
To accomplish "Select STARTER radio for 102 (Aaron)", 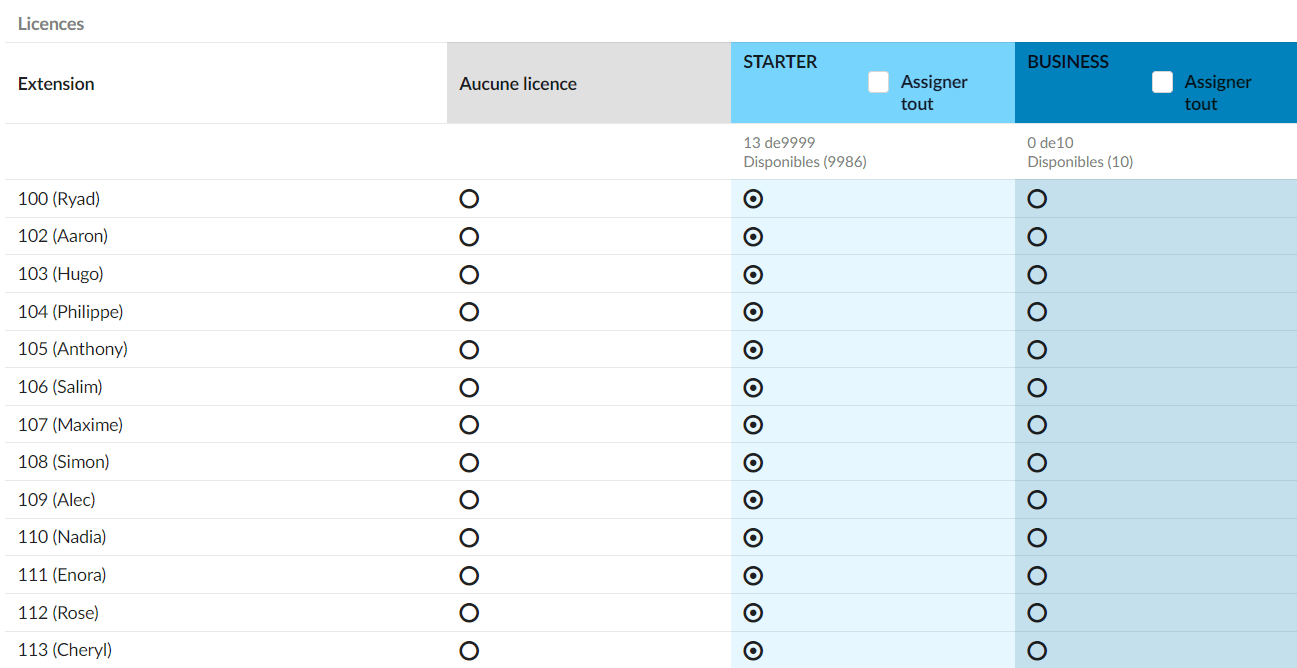I will 754,237.
